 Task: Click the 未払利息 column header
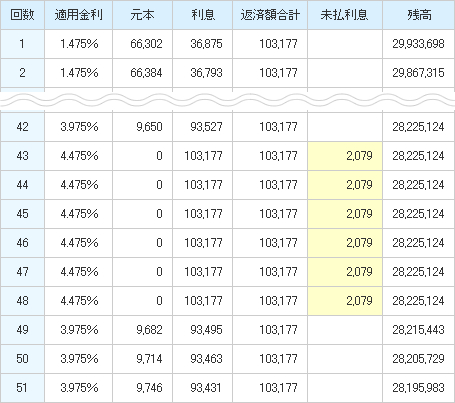coord(345,15)
